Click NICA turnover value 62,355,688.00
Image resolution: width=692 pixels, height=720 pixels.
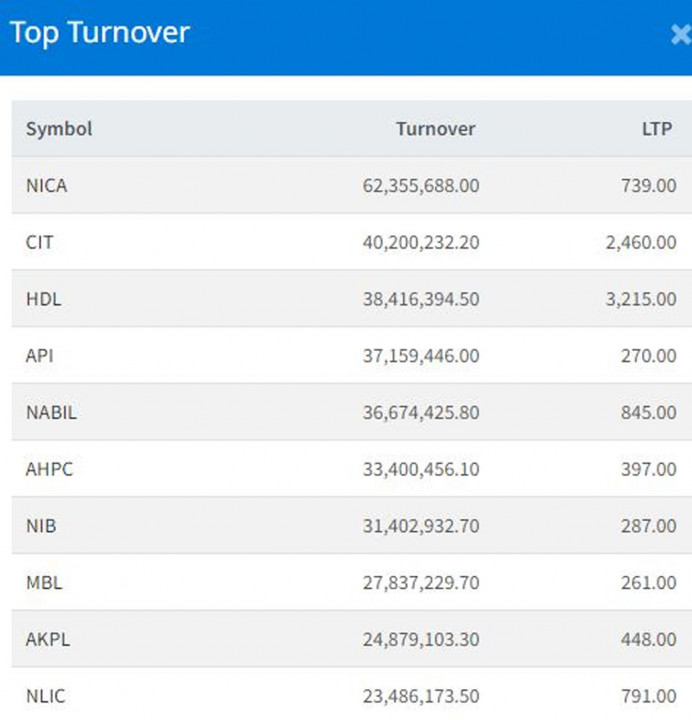(x=420, y=185)
